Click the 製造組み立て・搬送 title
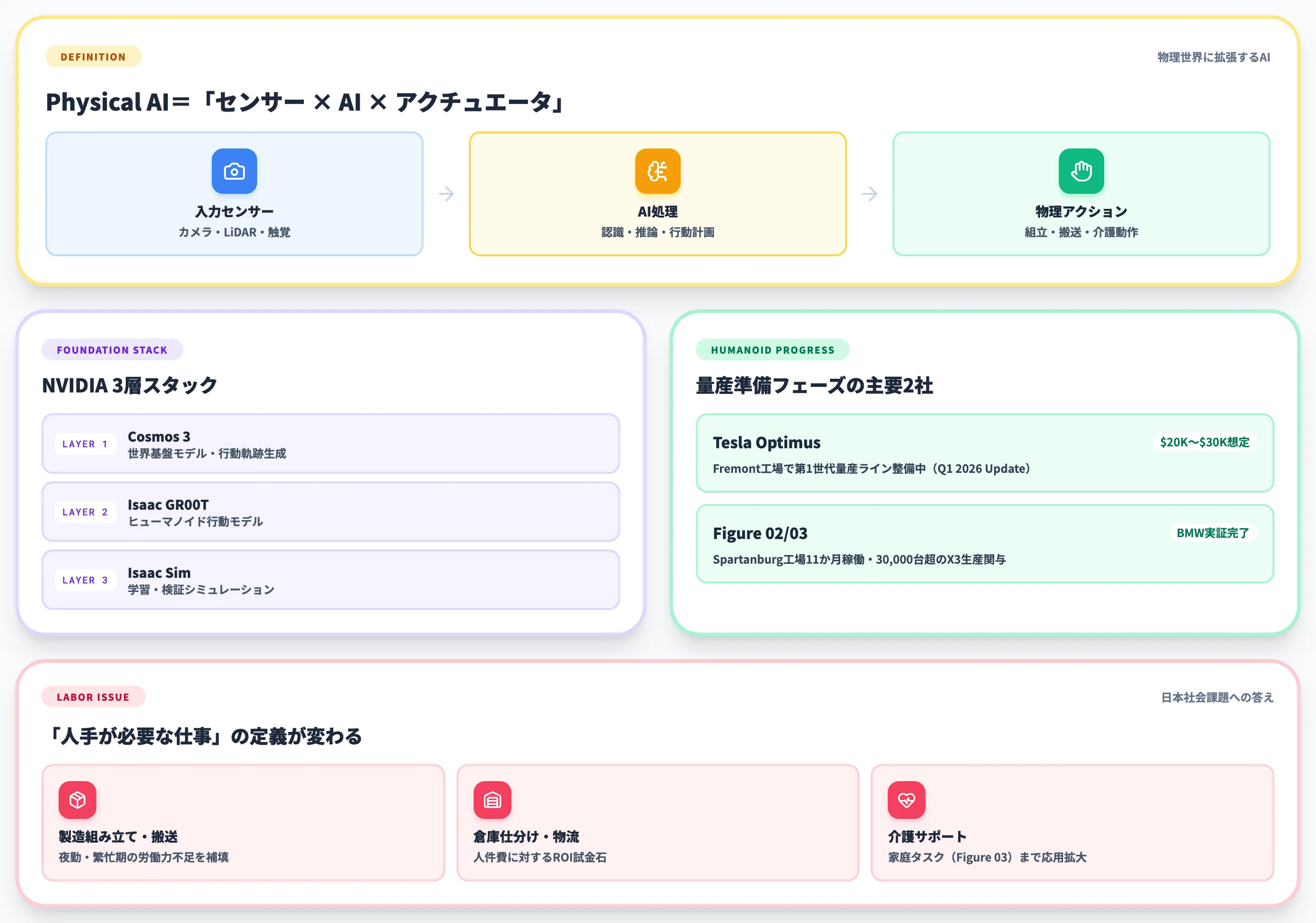 (x=118, y=837)
